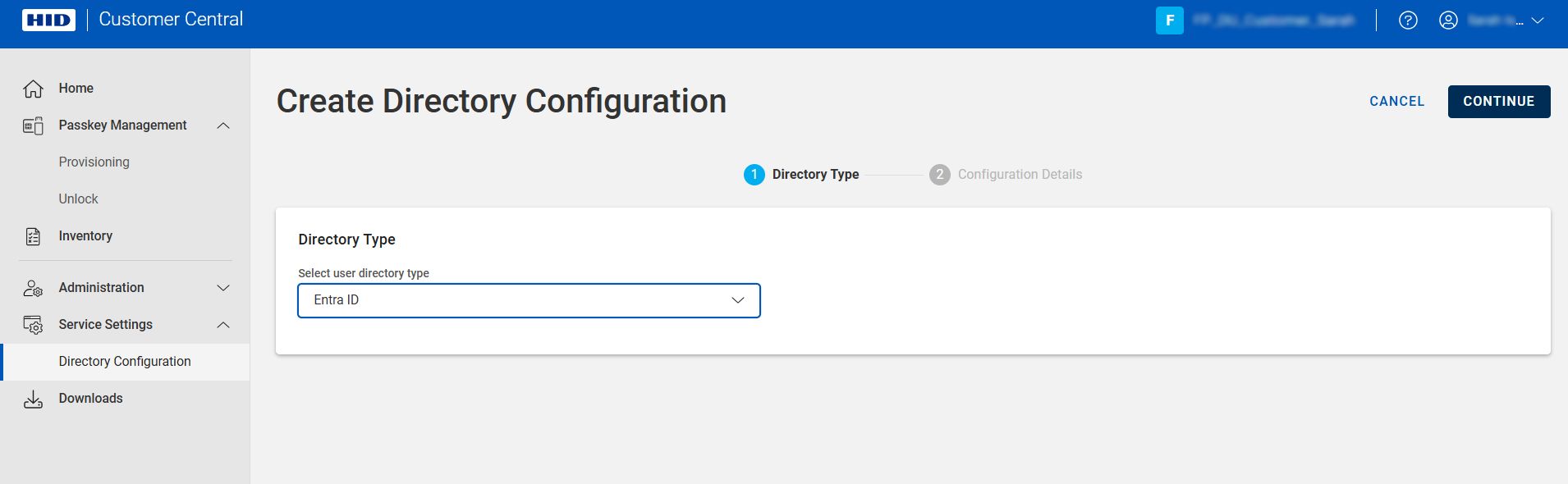Open the user directory type dropdown
The image size is (1568, 484).
click(529, 300)
